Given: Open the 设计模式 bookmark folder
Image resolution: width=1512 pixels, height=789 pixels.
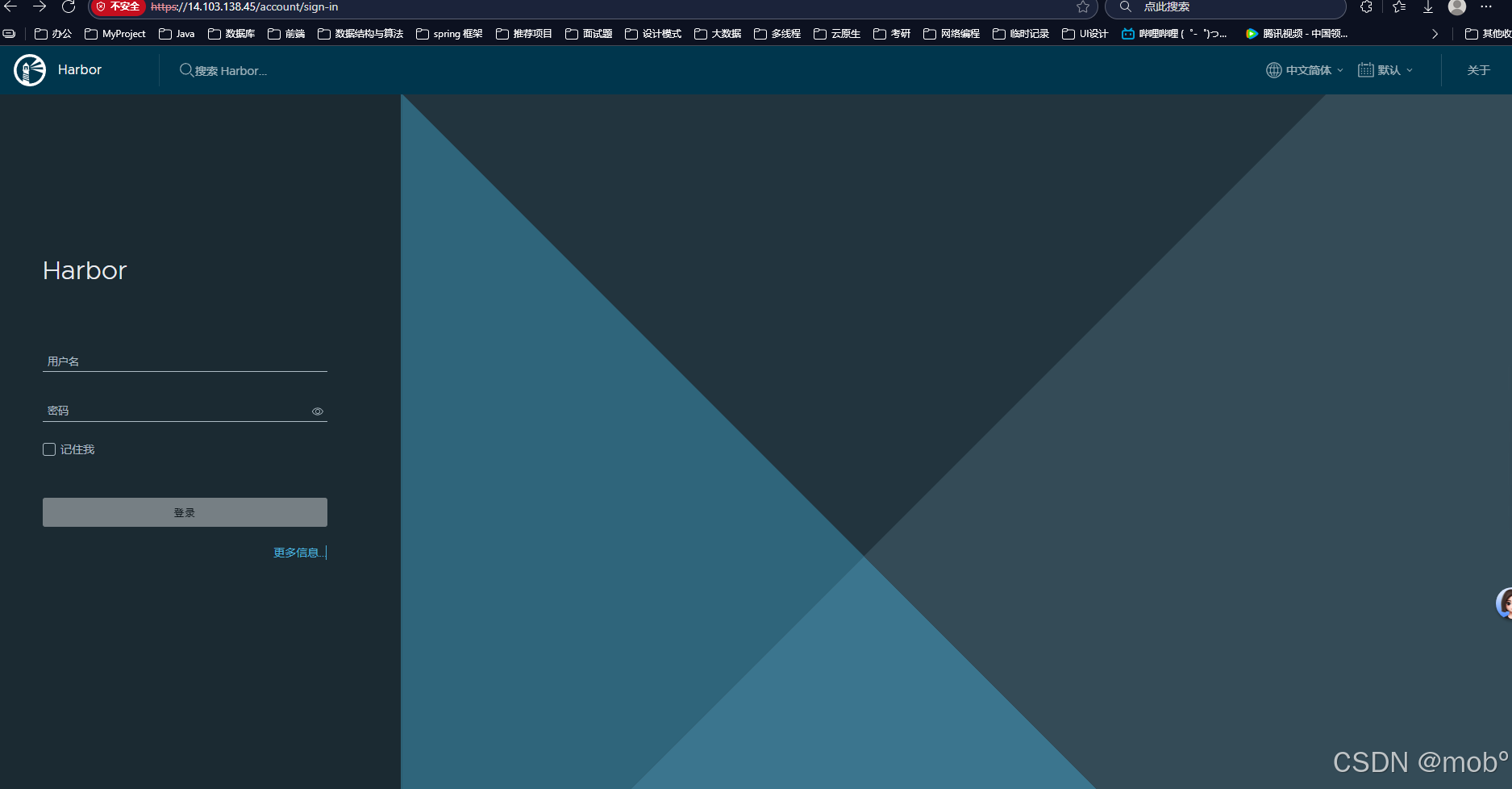Looking at the screenshot, I should [653, 34].
